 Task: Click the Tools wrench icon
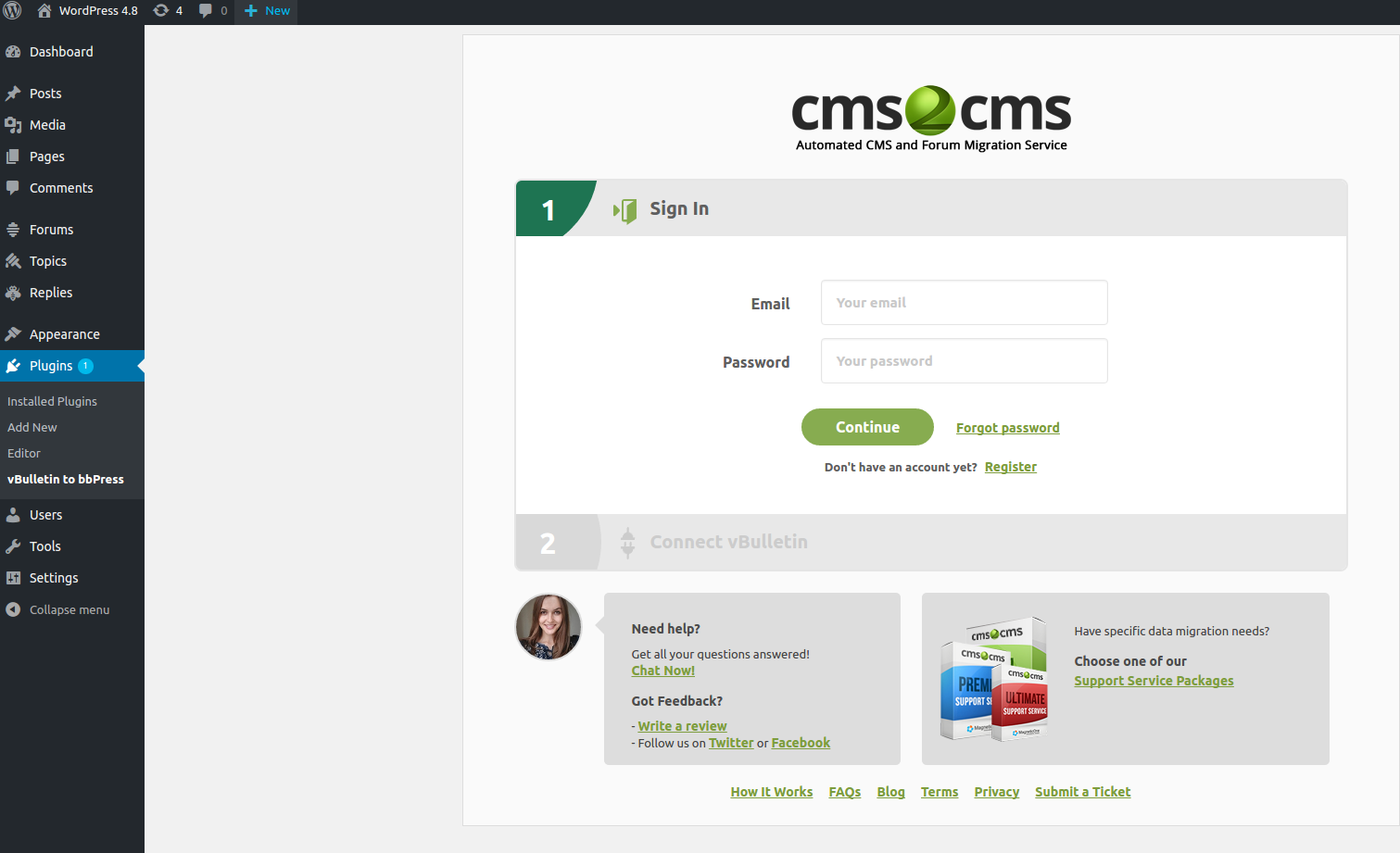[x=13, y=546]
